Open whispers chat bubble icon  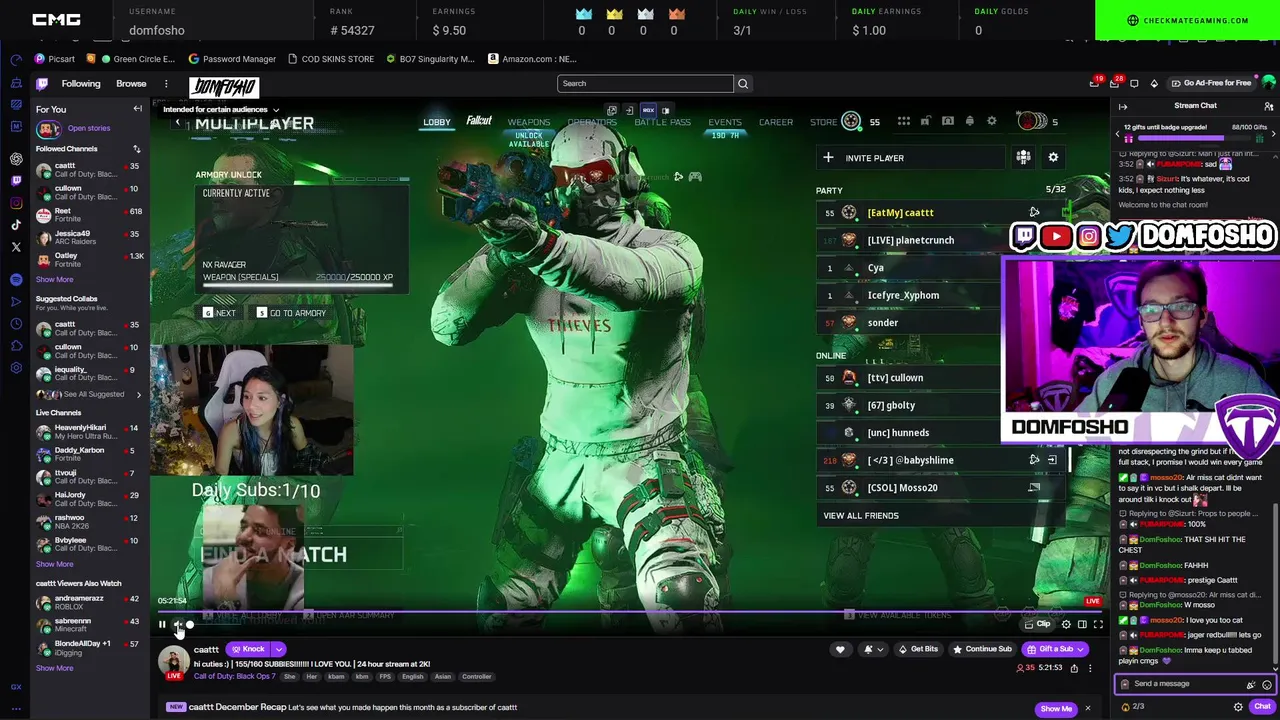1135,84
